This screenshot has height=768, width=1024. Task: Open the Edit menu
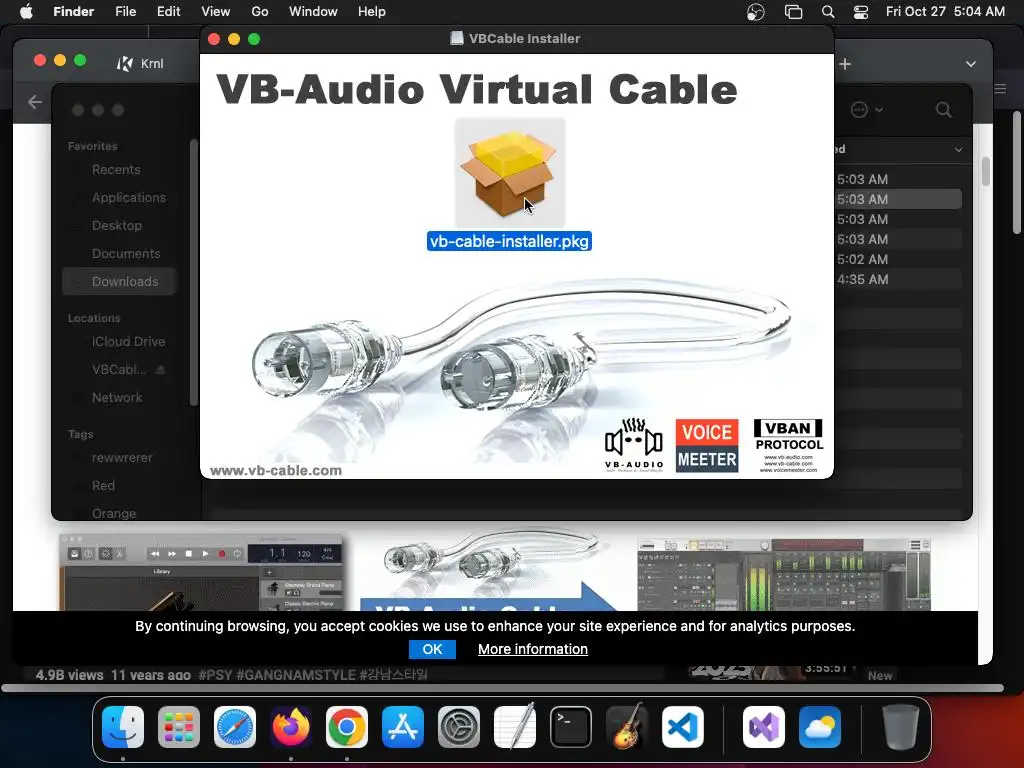click(168, 12)
